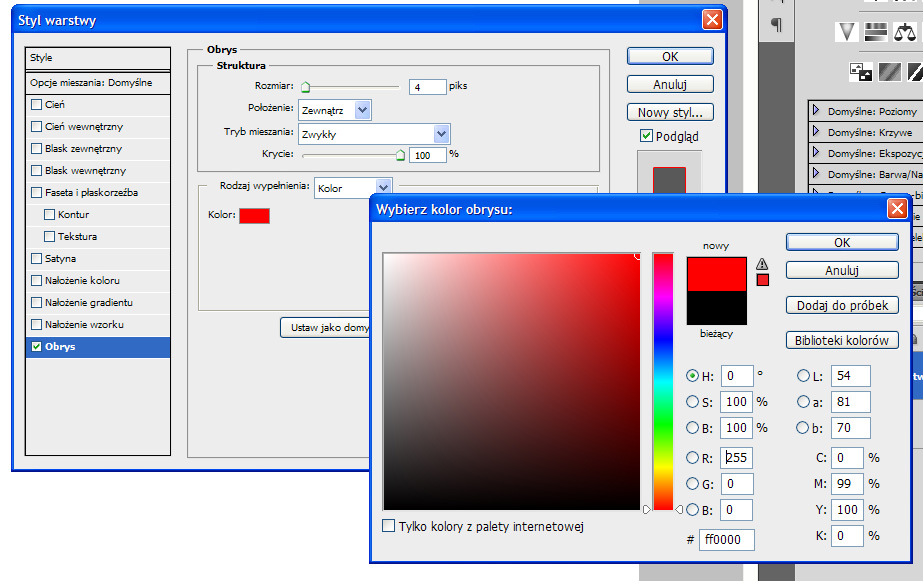Open the paragraph panel pilcrow icon
Viewport: 923px width, 581px height.
776,25
